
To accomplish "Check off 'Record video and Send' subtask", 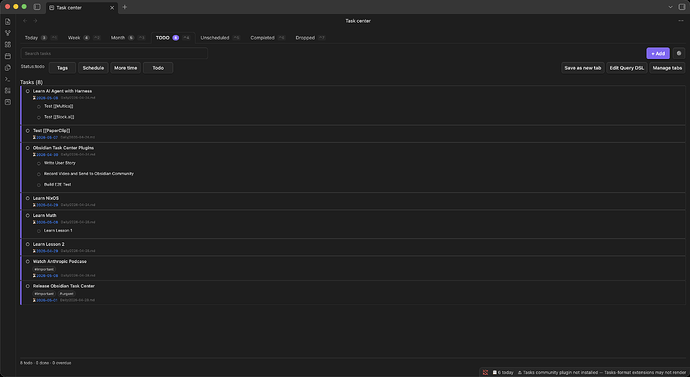I will click(x=39, y=174).
